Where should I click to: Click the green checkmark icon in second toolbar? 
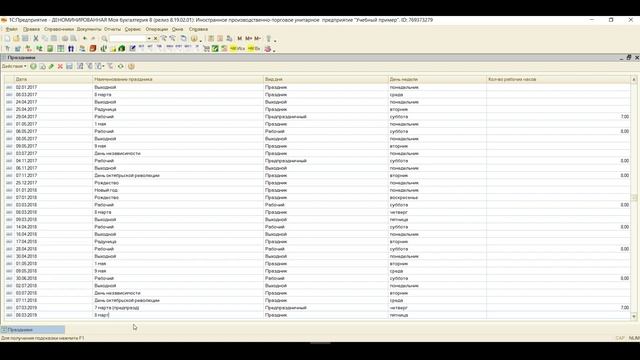[x=215, y=49]
